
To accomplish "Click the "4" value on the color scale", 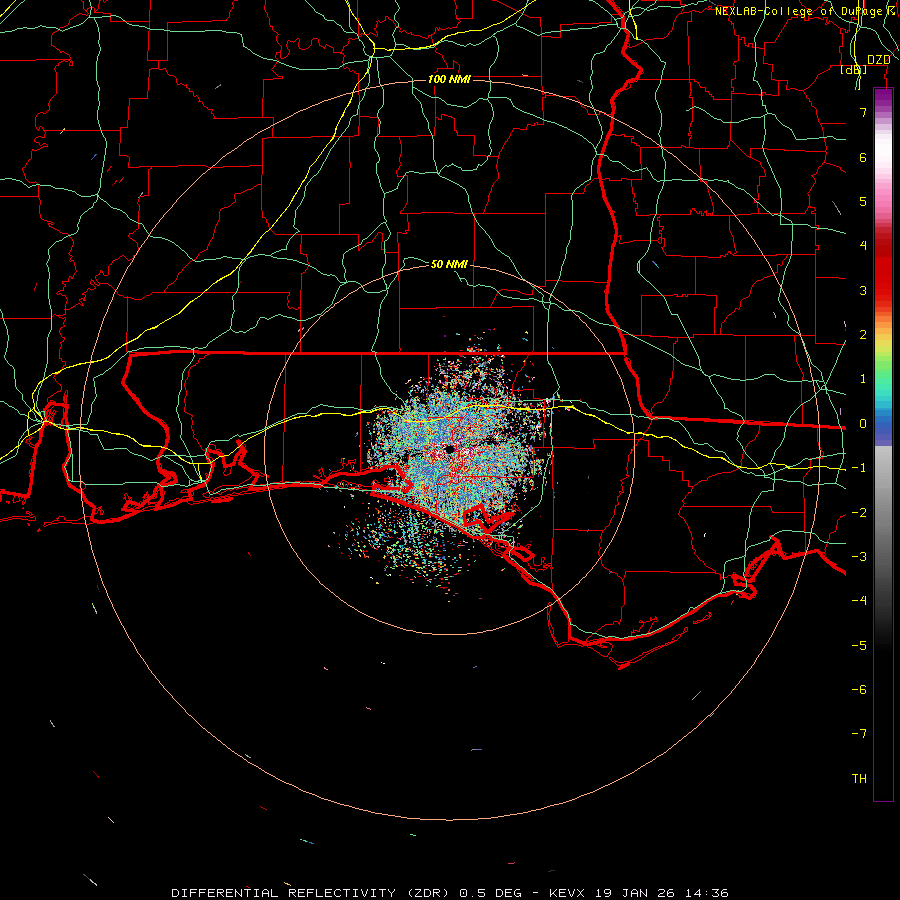I will coord(863,246).
